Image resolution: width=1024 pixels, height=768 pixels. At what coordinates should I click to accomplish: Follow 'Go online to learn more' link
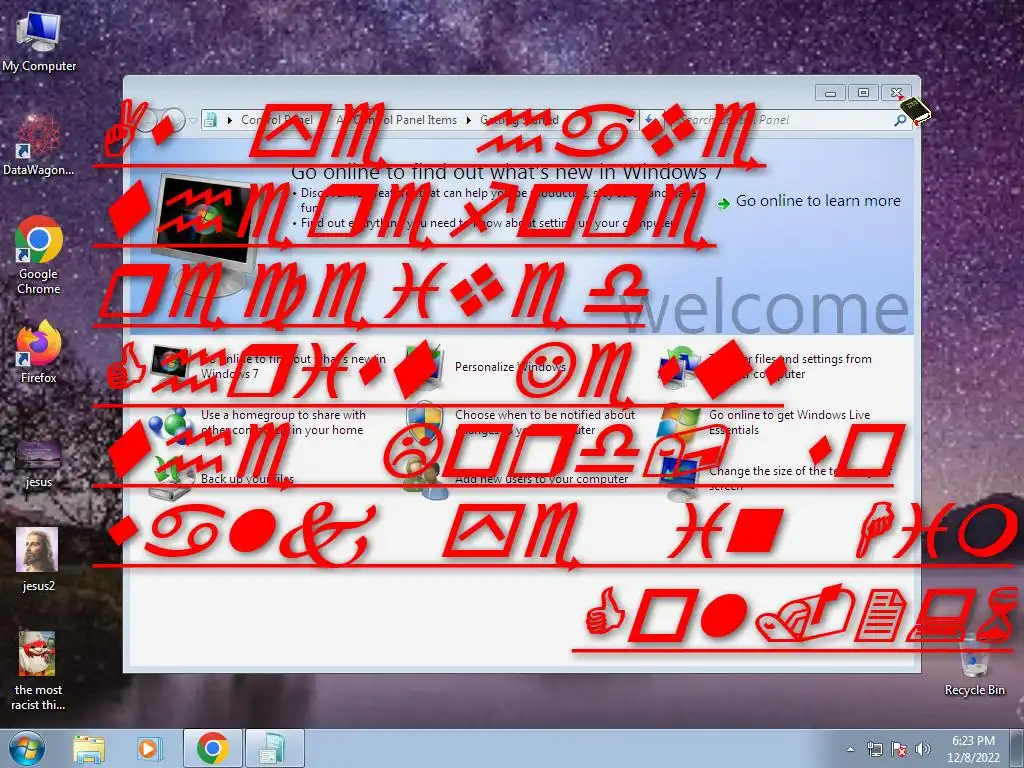818,201
